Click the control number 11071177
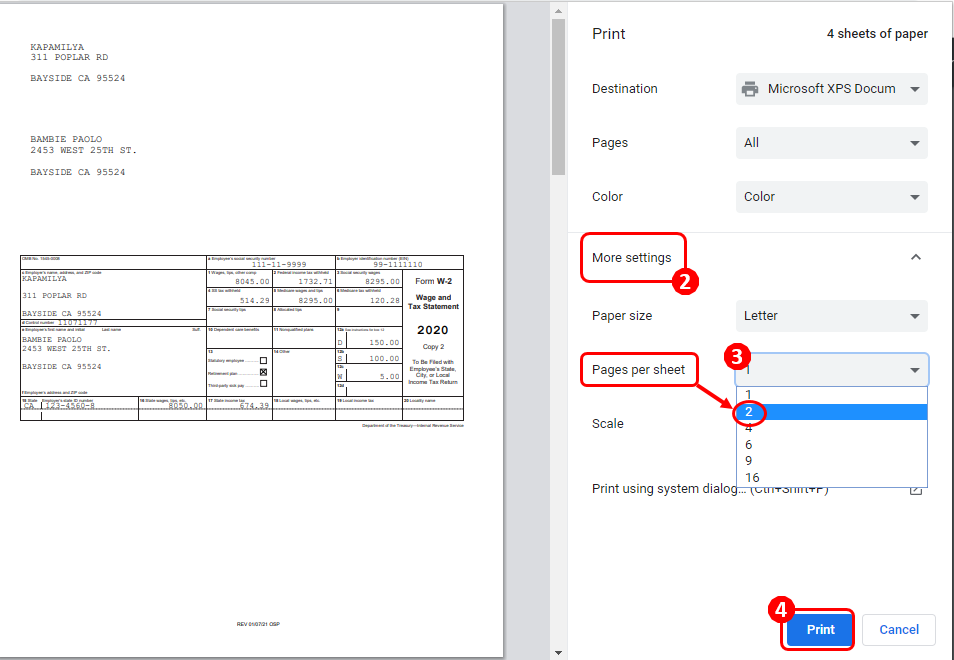Screen dimensions: 954x660 point(78,322)
